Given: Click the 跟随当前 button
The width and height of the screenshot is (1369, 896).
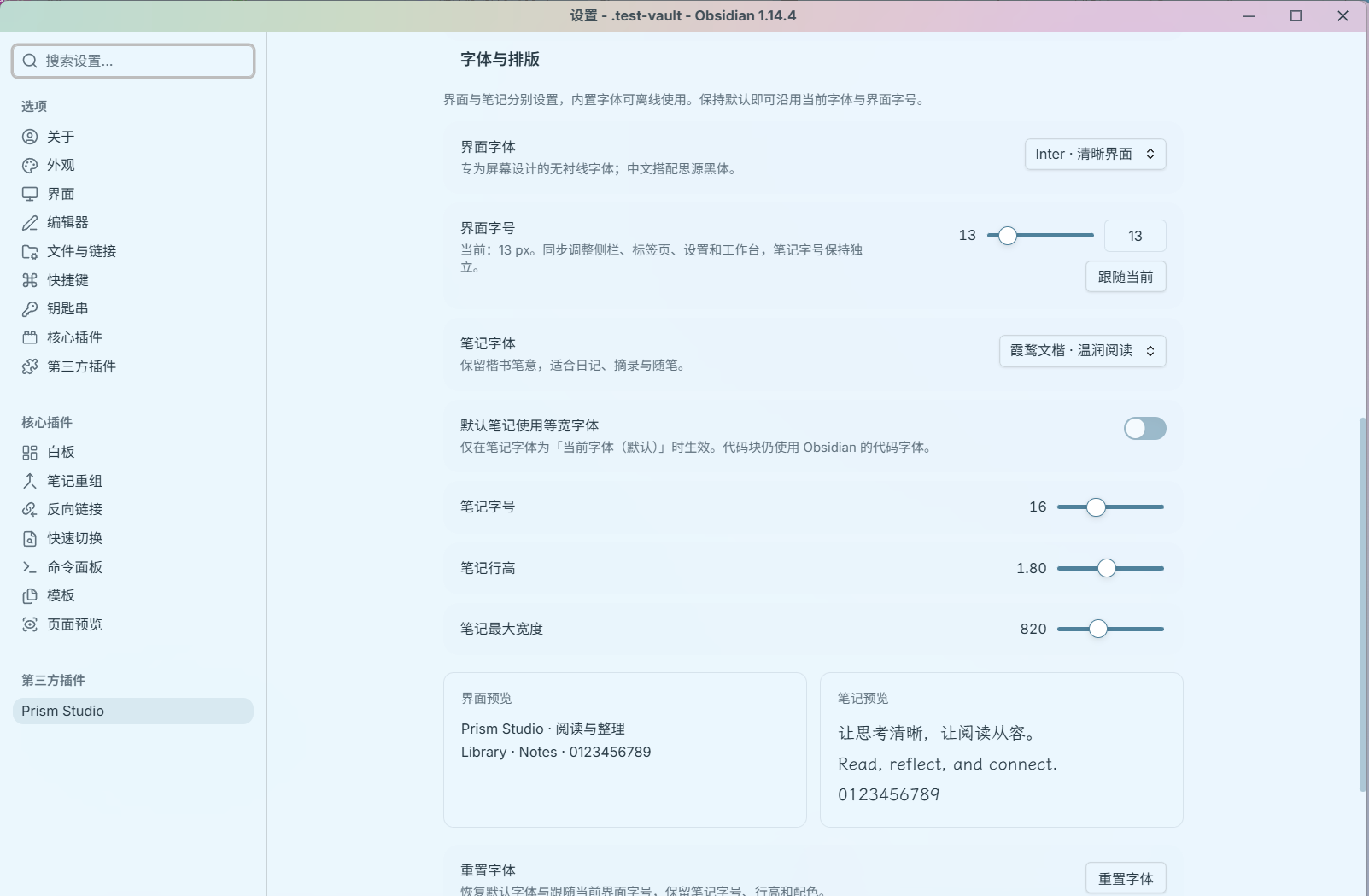Looking at the screenshot, I should coord(1126,277).
